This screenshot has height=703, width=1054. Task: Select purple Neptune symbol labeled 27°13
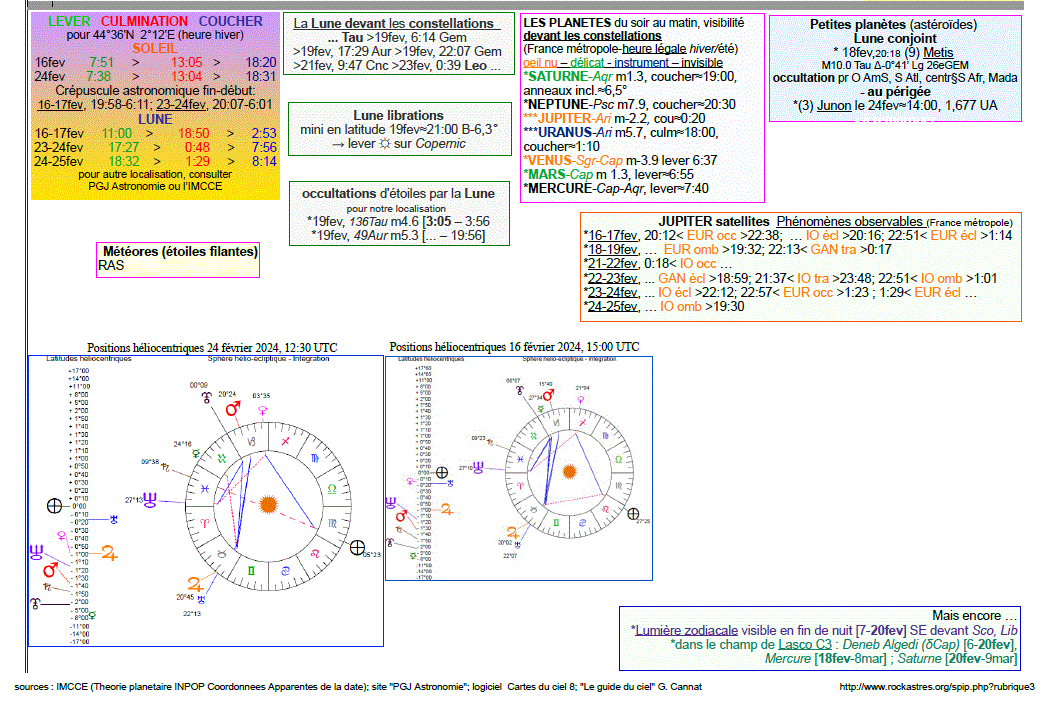click(149, 499)
